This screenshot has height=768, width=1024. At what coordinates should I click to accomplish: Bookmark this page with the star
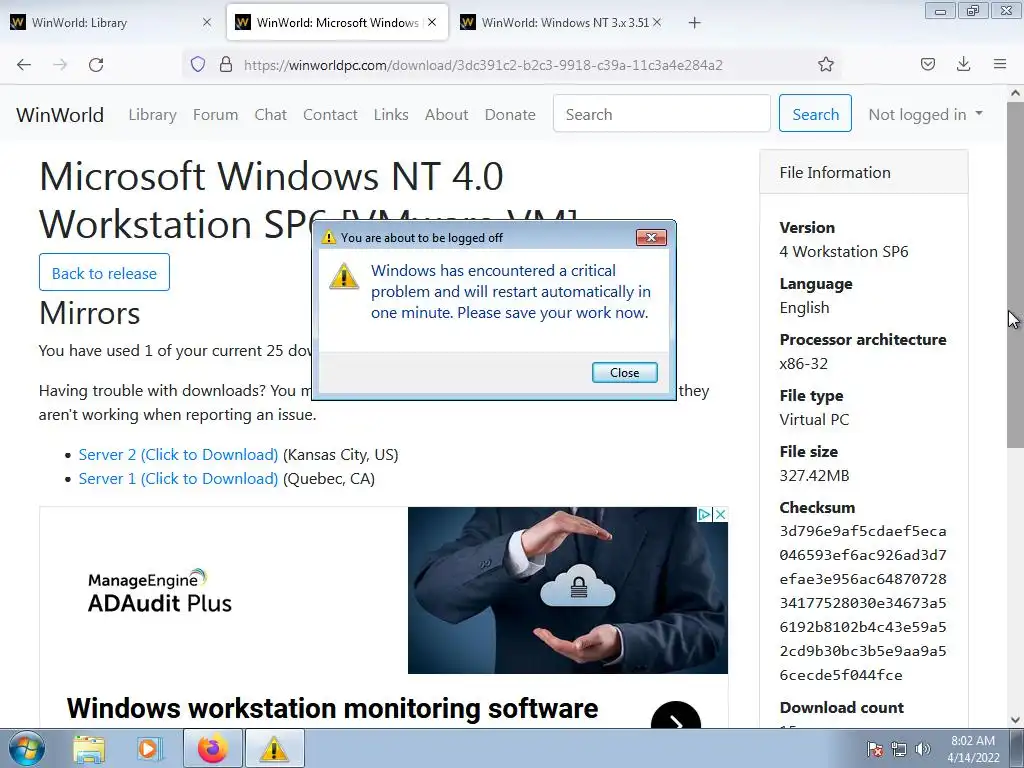click(x=825, y=64)
